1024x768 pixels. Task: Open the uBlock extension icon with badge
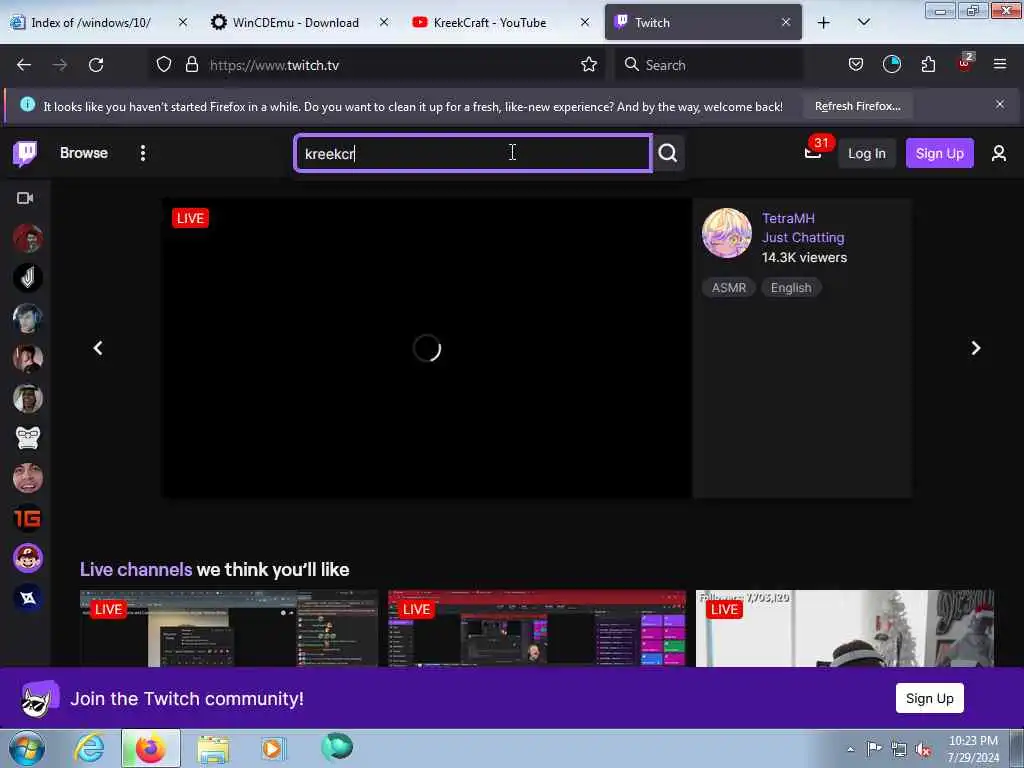point(965,63)
